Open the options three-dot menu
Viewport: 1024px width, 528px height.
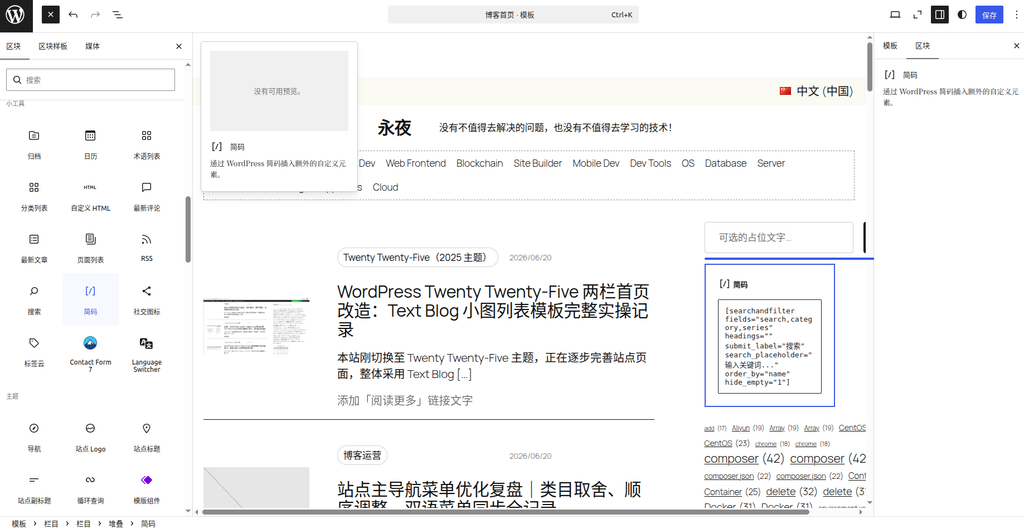1016,14
